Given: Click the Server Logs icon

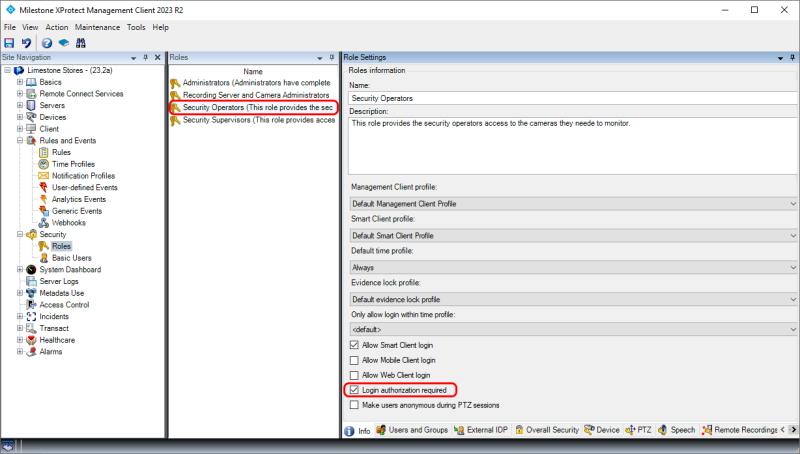Looking at the screenshot, I should point(32,282).
